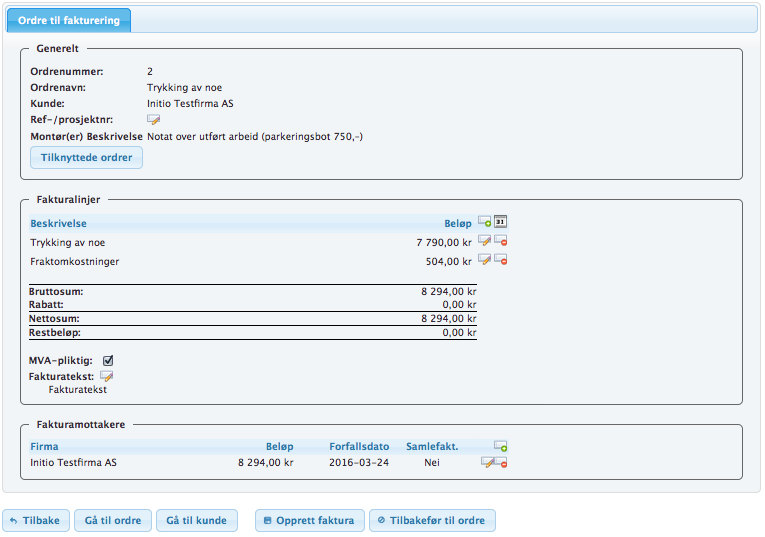765x537 pixels.
Task: Sort by the Beskrivelse column header
Action: click(x=59, y=223)
